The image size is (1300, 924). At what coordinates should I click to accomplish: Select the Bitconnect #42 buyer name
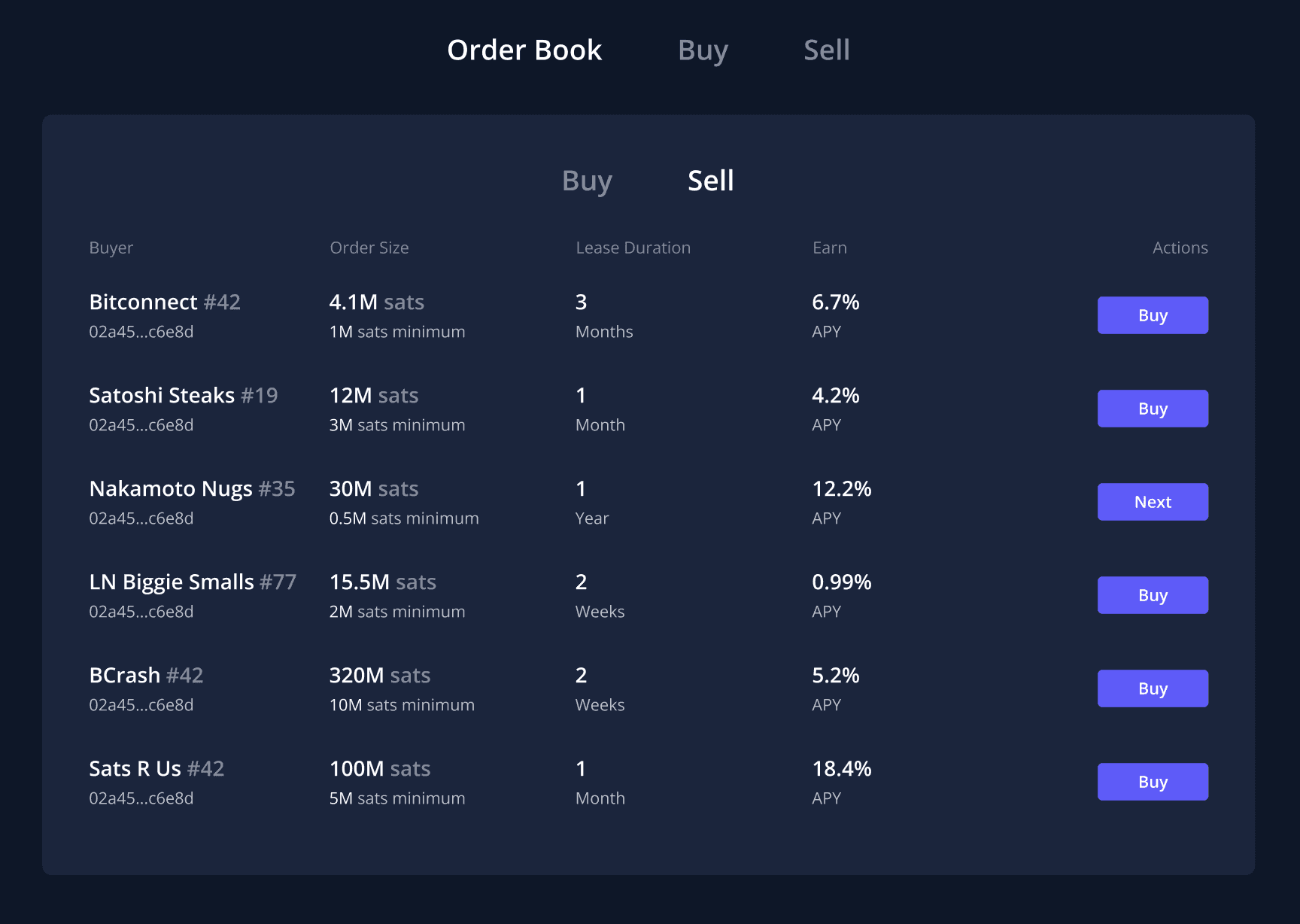[x=165, y=302]
